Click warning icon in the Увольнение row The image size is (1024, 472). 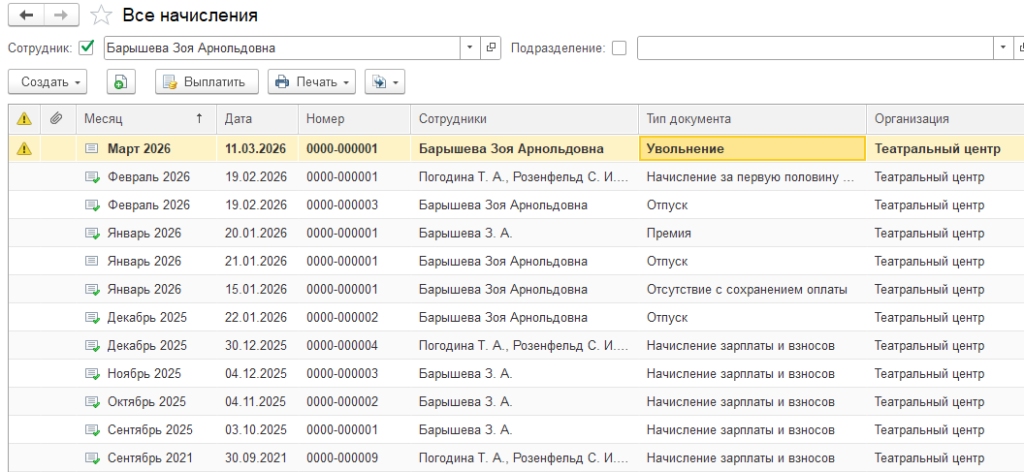tap(24, 149)
